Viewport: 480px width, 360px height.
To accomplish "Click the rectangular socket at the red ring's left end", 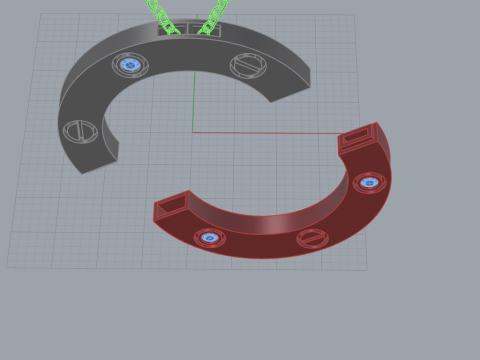I will point(172,205).
